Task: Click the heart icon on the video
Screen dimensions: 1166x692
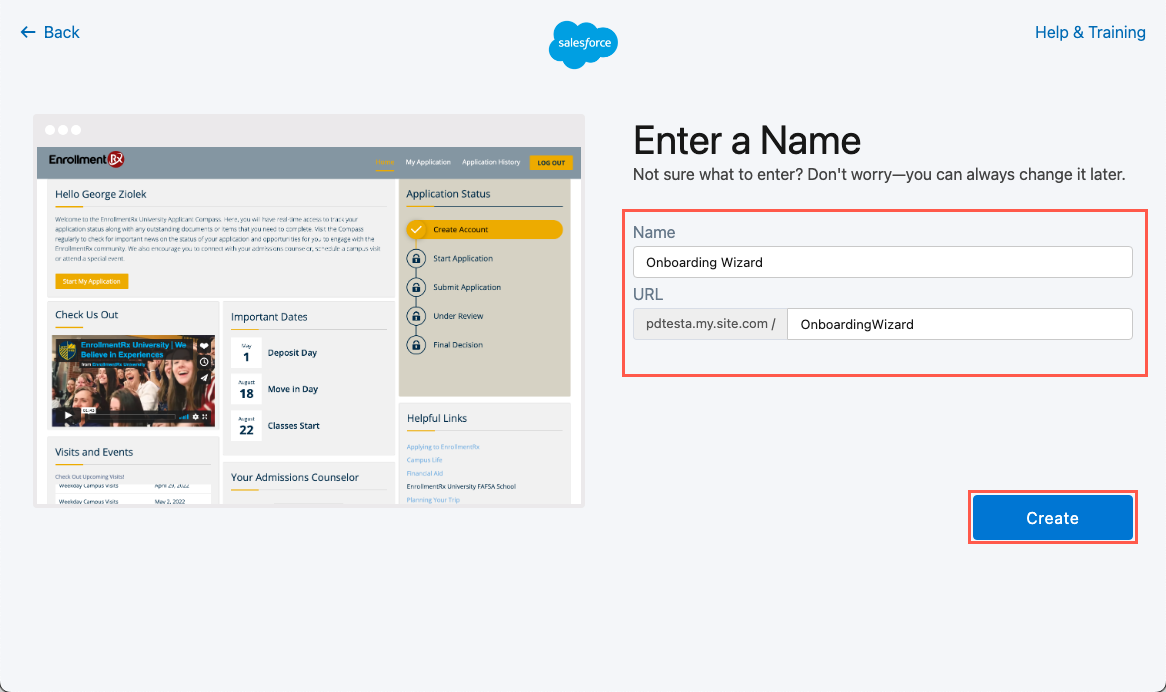Action: (204, 346)
